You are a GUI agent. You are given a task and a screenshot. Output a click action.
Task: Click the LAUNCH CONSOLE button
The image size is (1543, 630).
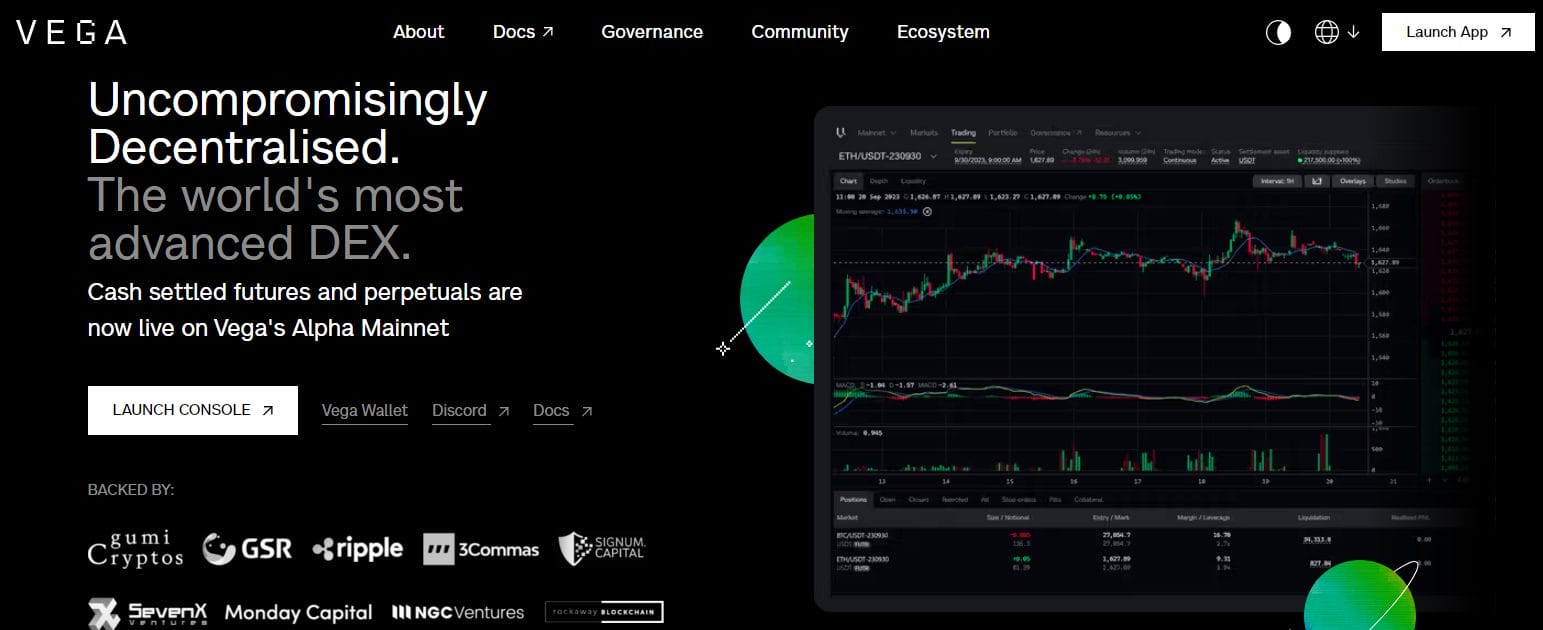[x=192, y=410]
